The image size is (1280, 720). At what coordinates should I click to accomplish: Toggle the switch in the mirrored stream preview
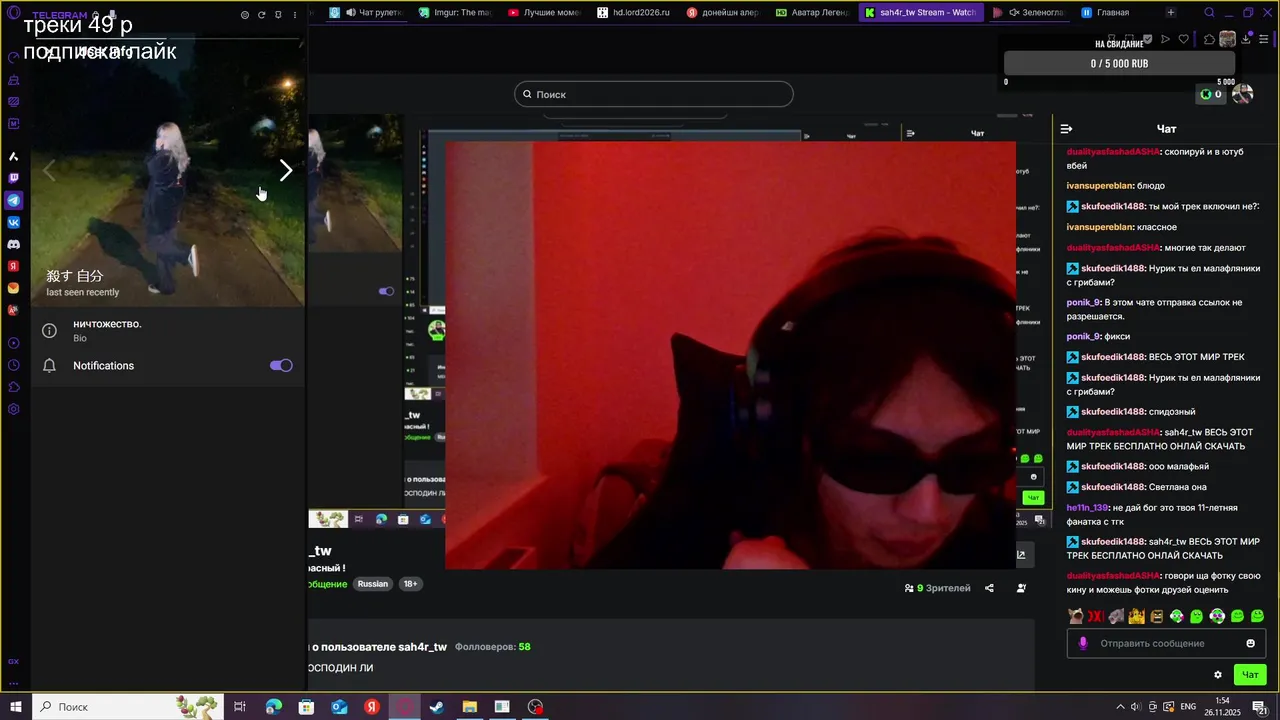tap(386, 291)
